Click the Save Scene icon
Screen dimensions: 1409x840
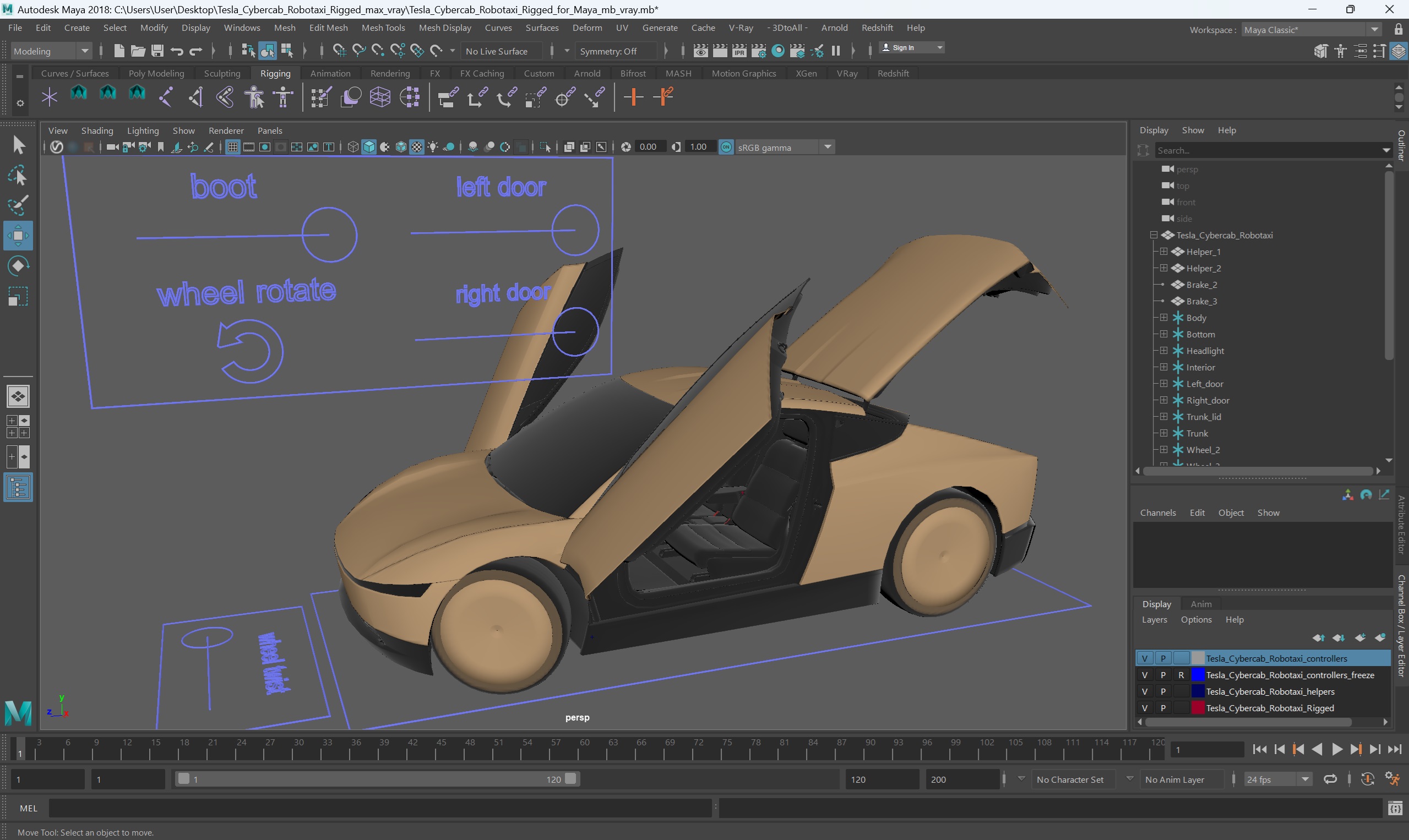click(x=157, y=51)
